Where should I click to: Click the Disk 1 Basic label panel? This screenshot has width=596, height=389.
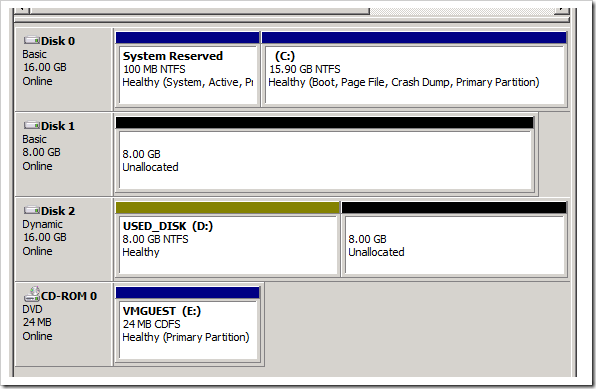point(63,154)
